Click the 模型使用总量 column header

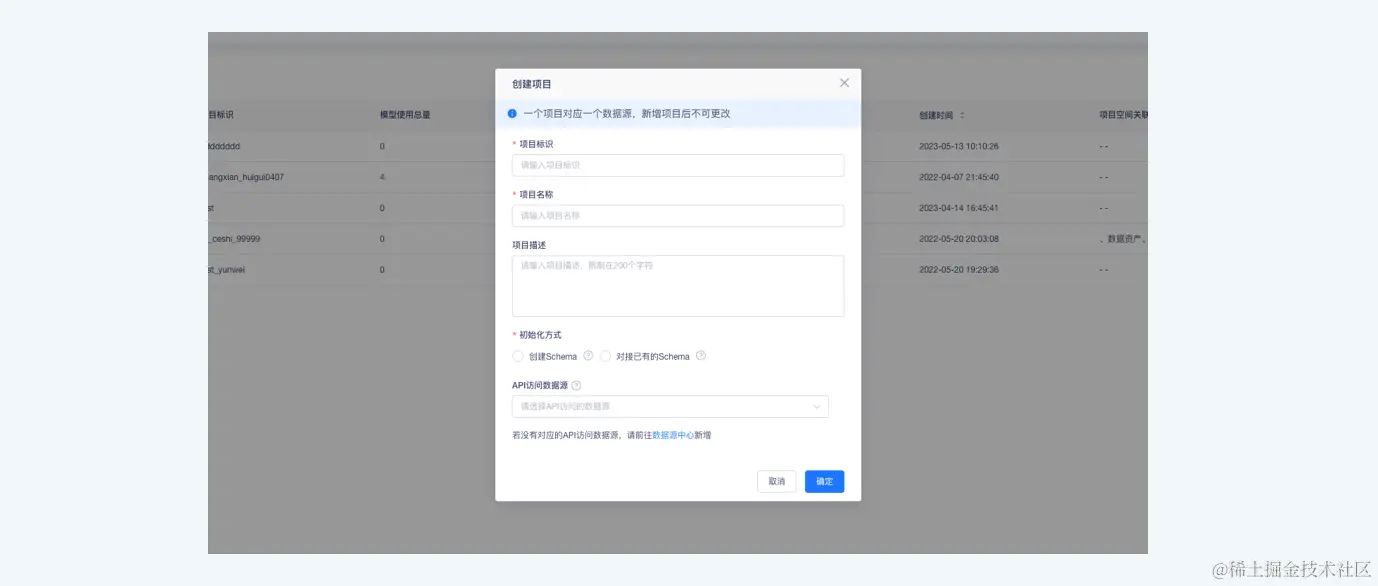pyautogui.click(x=405, y=115)
